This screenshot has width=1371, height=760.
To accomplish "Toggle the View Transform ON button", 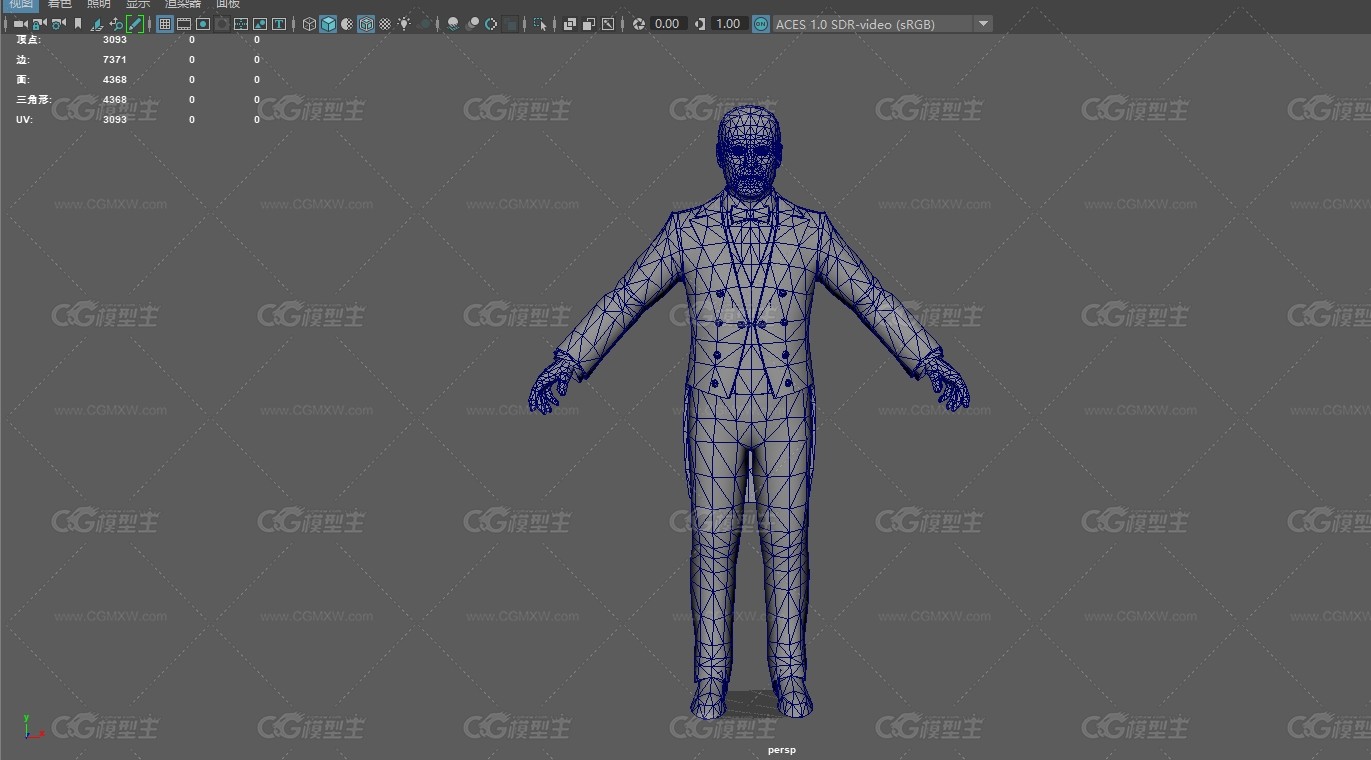I will (760, 24).
